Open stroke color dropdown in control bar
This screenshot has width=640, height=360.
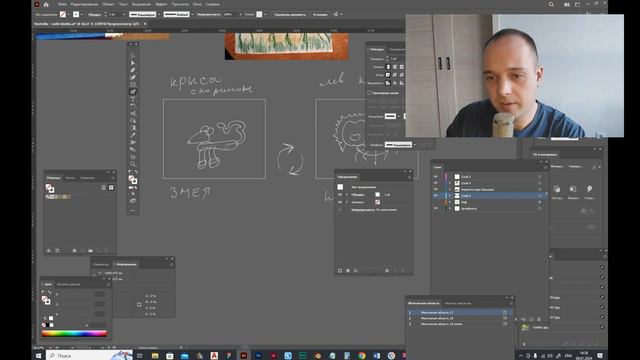[82, 14]
